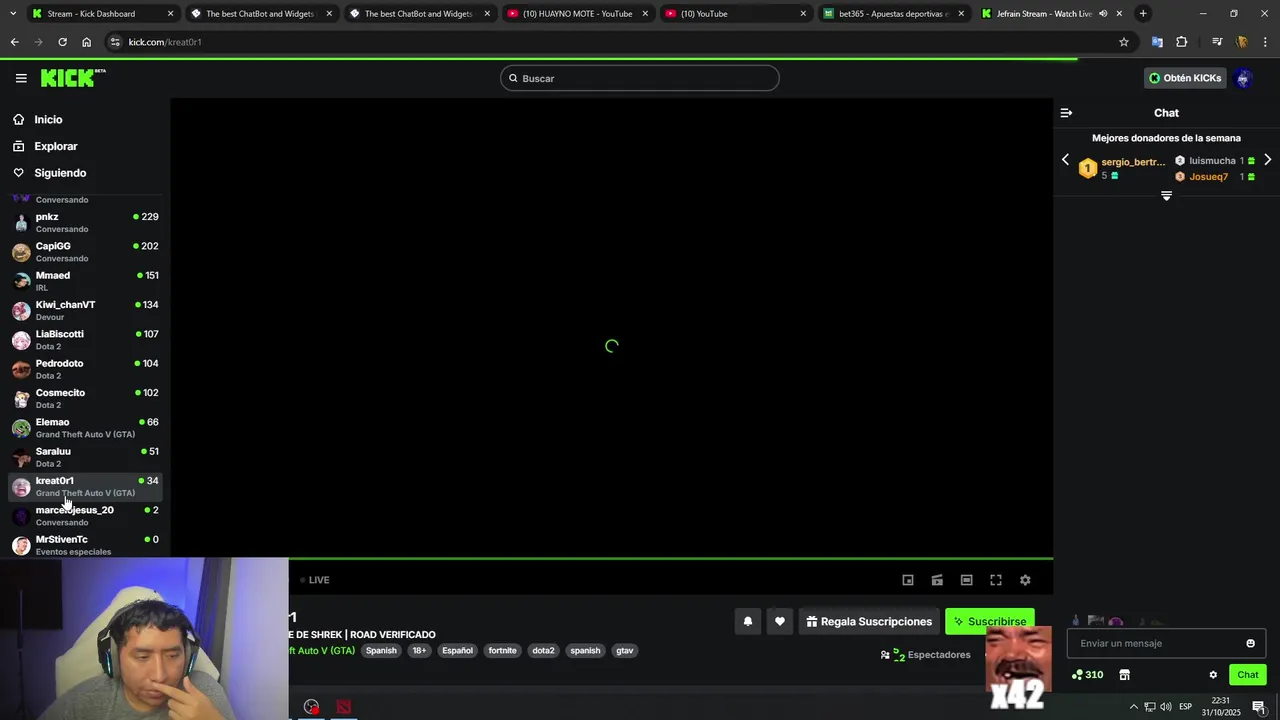Click the Obtén KICKs button

click(x=1185, y=78)
